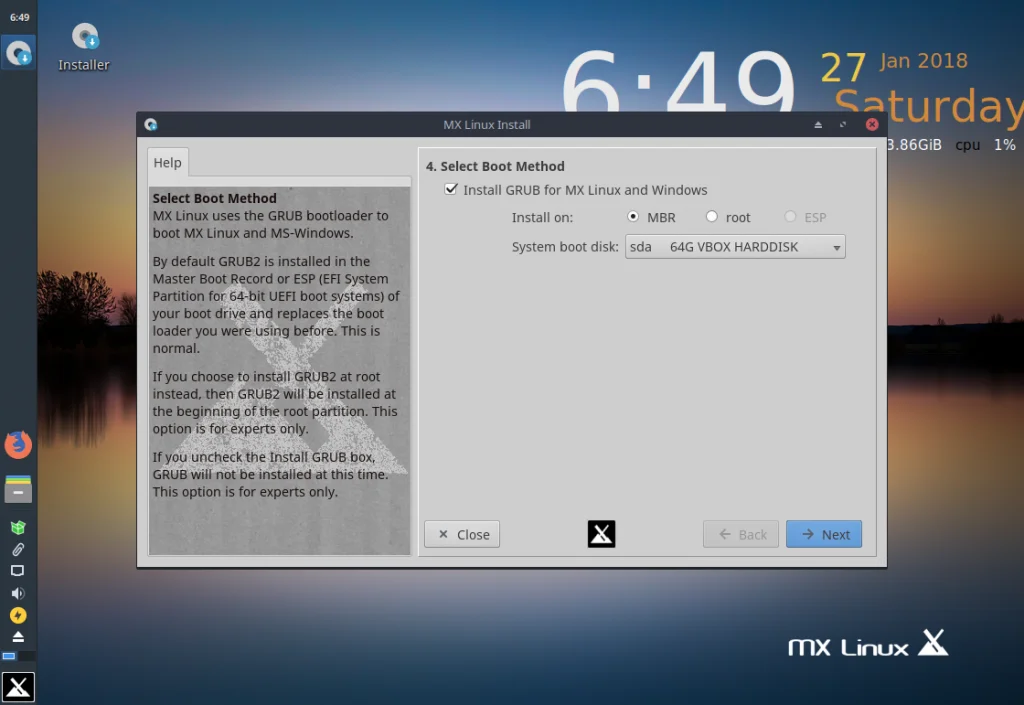Open the Installer desktop shortcut
Viewport: 1024px width, 705px height.
point(84,46)
